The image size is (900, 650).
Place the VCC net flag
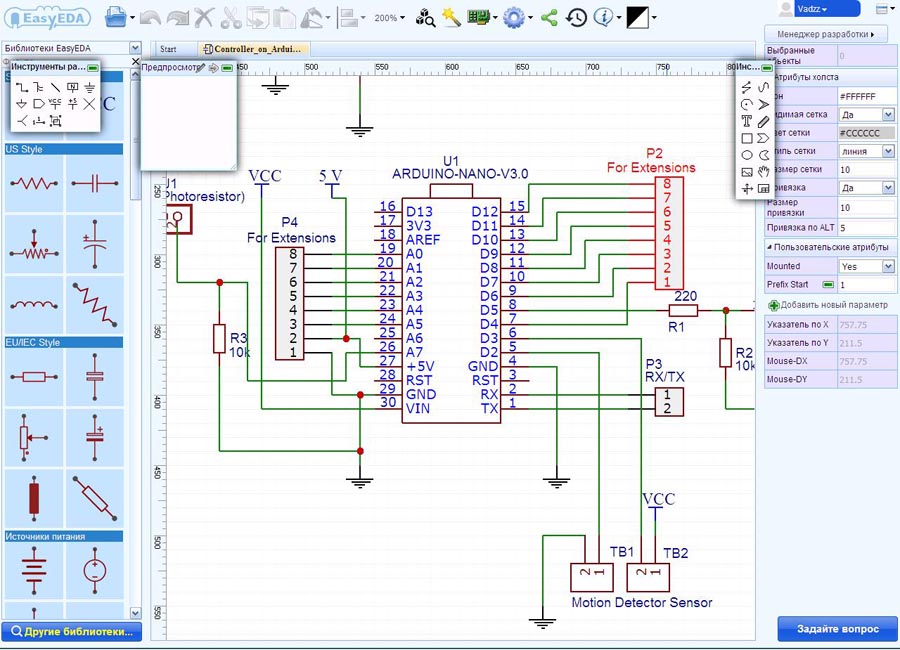click(x=55, y=104)
